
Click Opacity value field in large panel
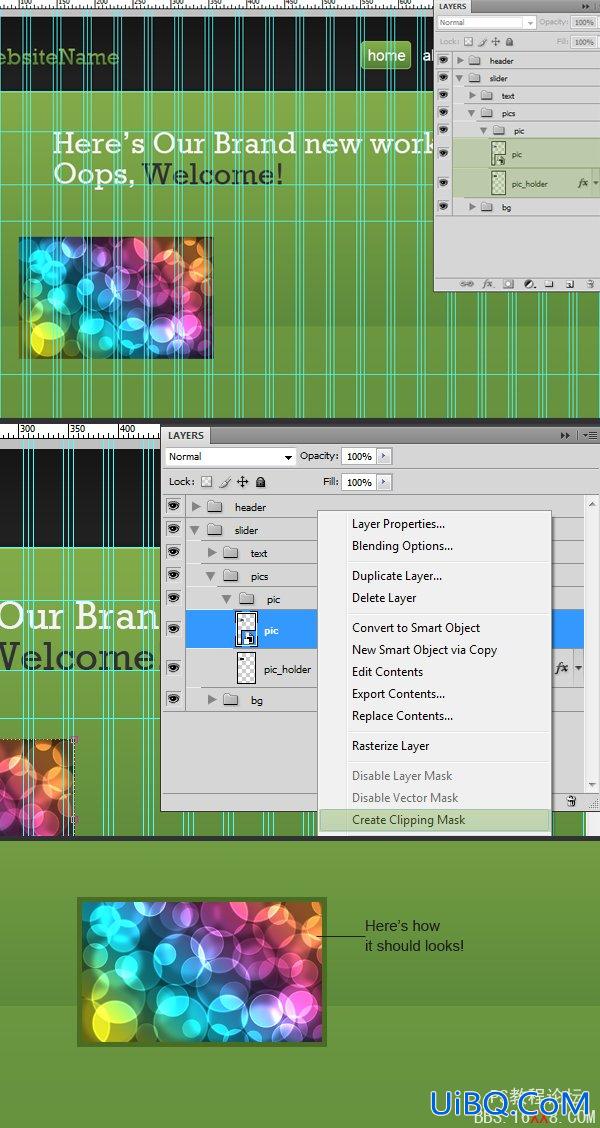click(359, 456)
